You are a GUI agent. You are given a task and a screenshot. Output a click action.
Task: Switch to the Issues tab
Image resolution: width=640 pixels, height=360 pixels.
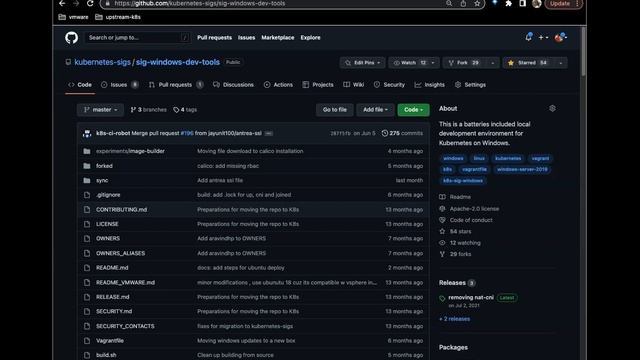pyautogui.click(x=120, y=85)
